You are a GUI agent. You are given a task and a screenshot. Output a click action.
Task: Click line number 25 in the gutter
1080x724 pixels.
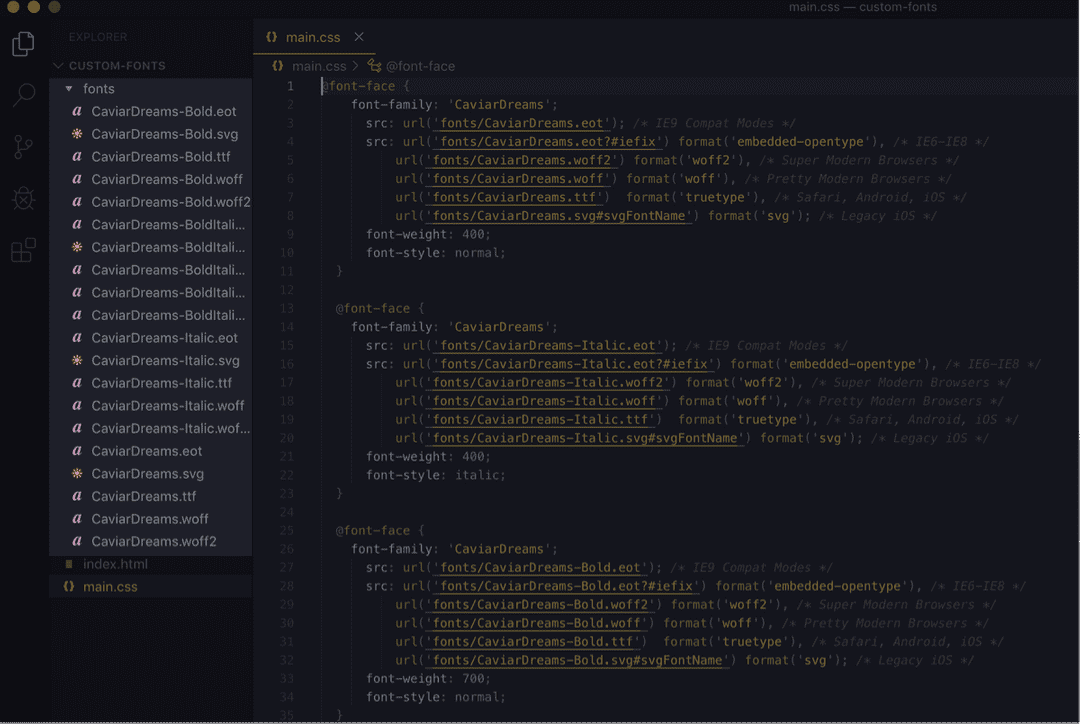click(288, 530)
